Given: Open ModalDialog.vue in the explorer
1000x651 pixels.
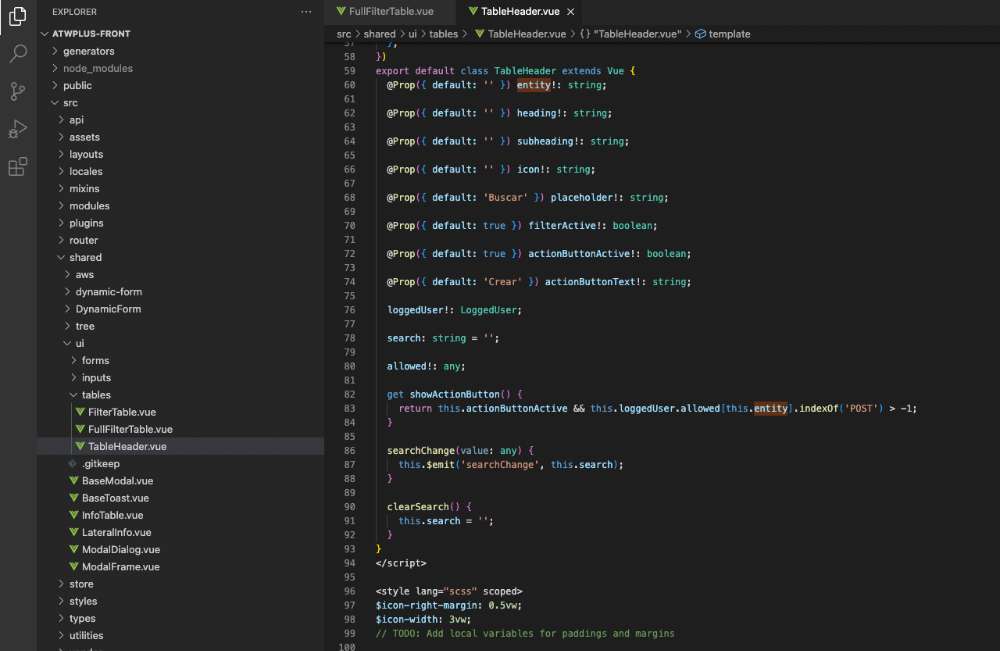Looking at the screenshot, I should coord(120,550).
